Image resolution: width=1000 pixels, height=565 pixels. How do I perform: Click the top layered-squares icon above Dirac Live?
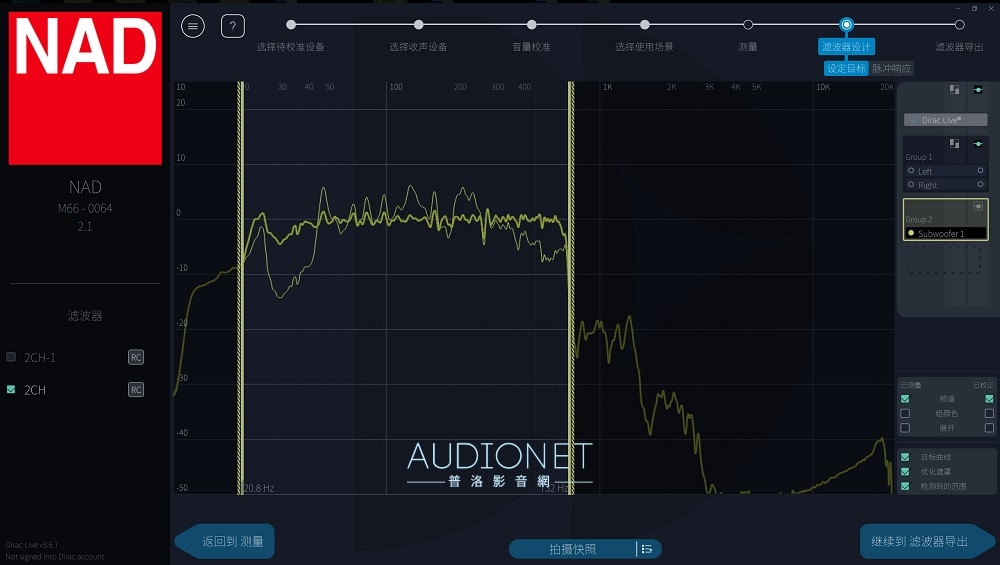[x=954, y=90]
